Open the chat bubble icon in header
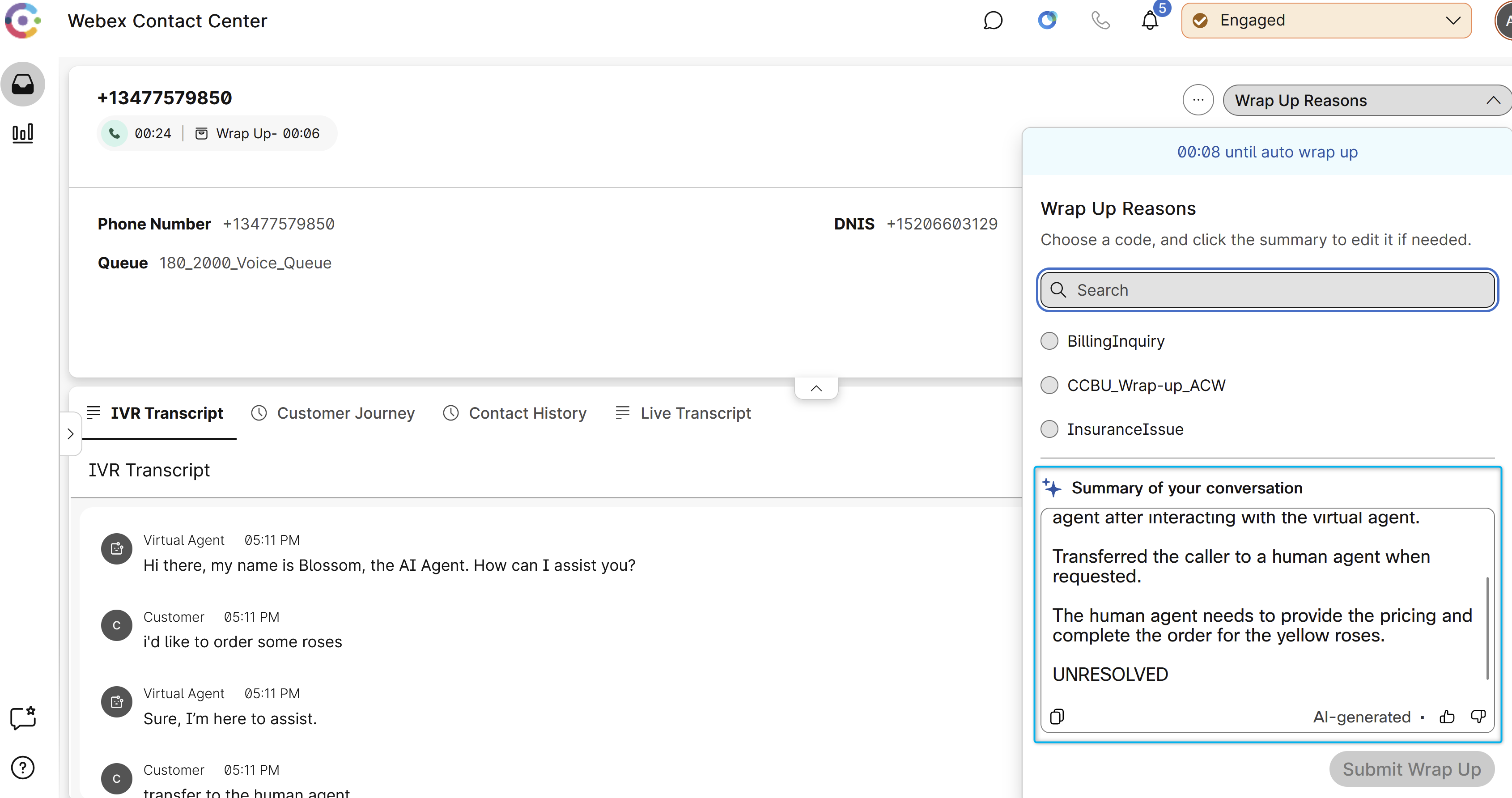The image size is (1512, 798). tap(993, 21)
